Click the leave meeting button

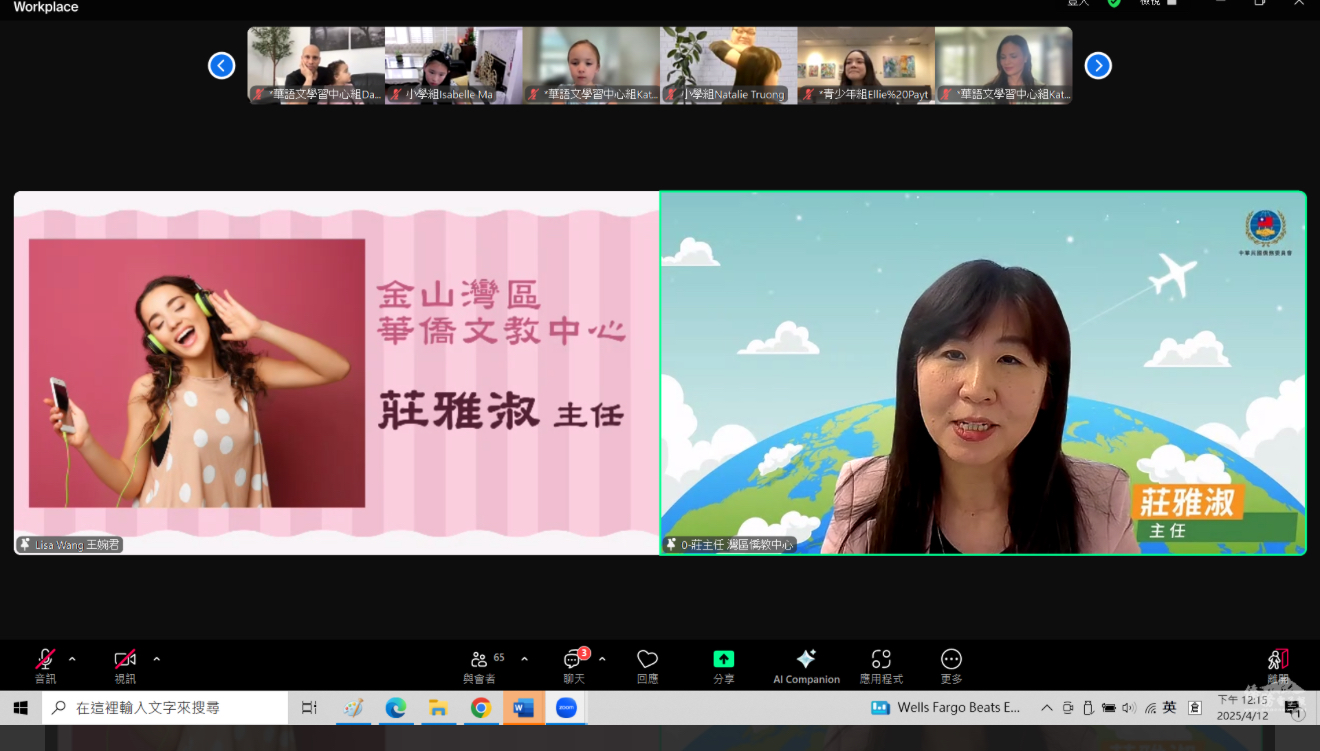[1278, 660]
